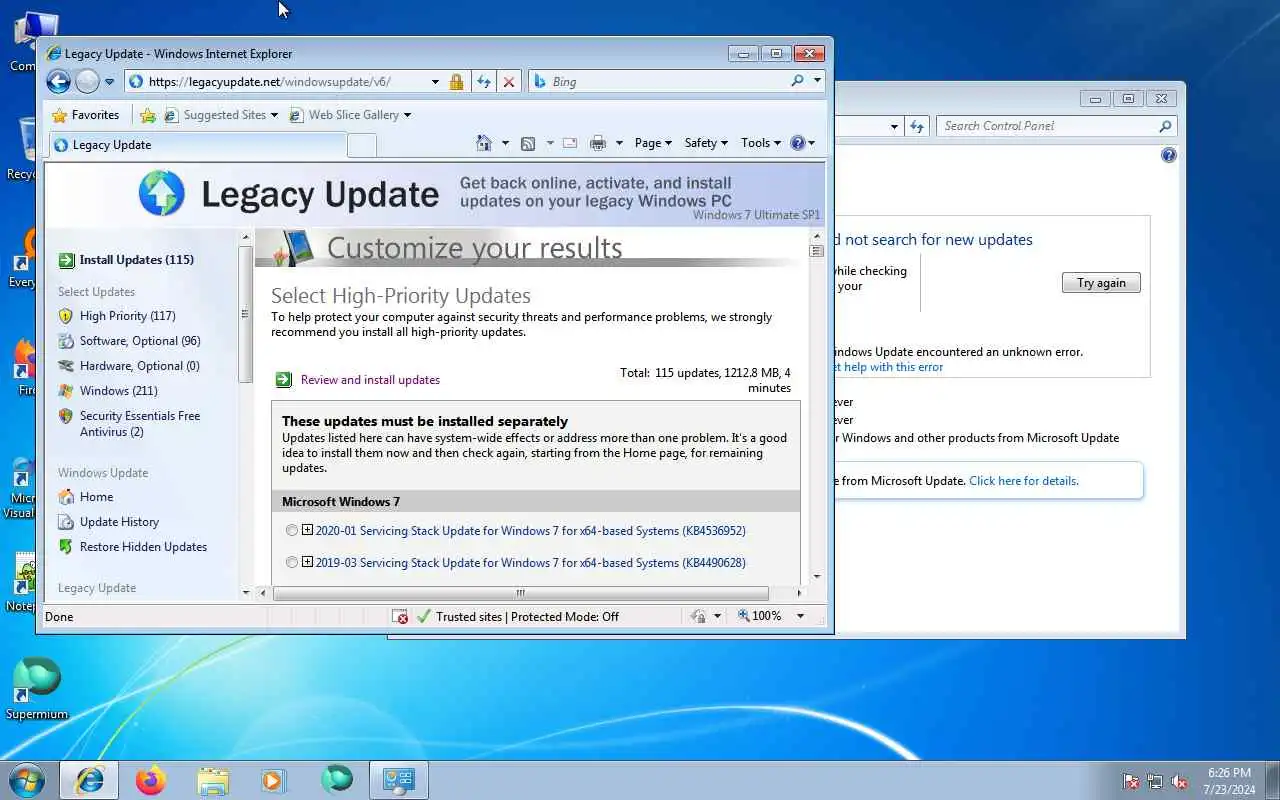Click the search magnifier in Bing box
Viewport: 1280px width, 800px height.
click(797, 81)
